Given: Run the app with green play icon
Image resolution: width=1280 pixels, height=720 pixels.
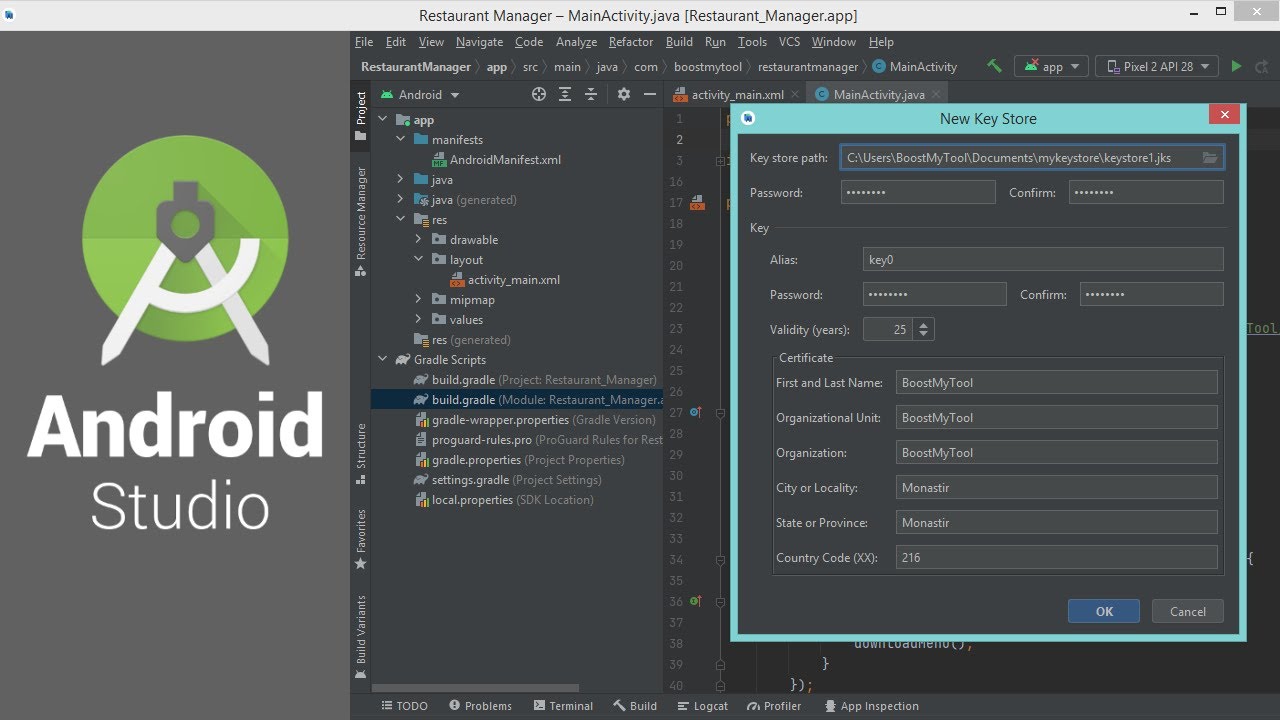Looking at the screenshot, I should pyautogui.click(x=1236, y=66).
